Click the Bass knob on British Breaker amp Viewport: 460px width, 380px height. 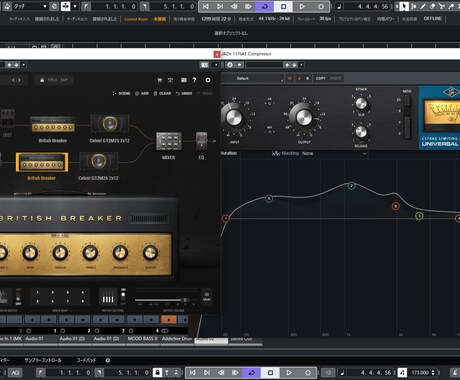[x=30, y=253]
